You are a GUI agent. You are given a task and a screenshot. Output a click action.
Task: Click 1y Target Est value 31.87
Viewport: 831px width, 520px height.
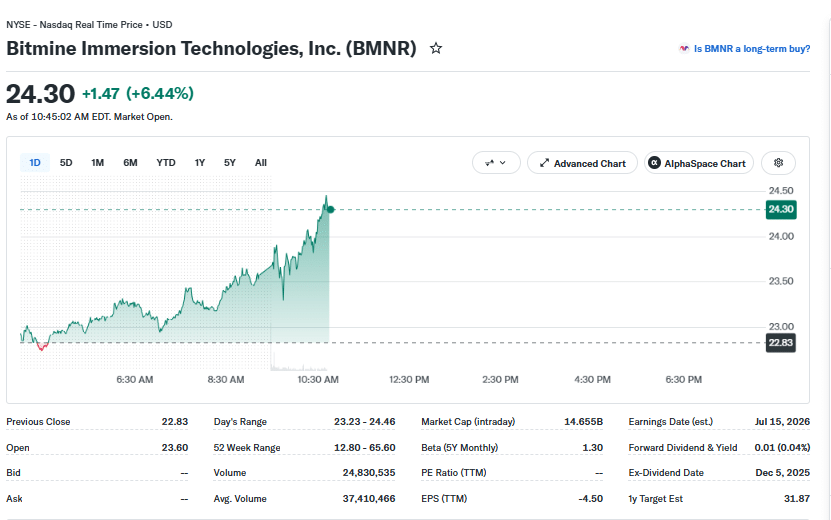click(797, 499)
